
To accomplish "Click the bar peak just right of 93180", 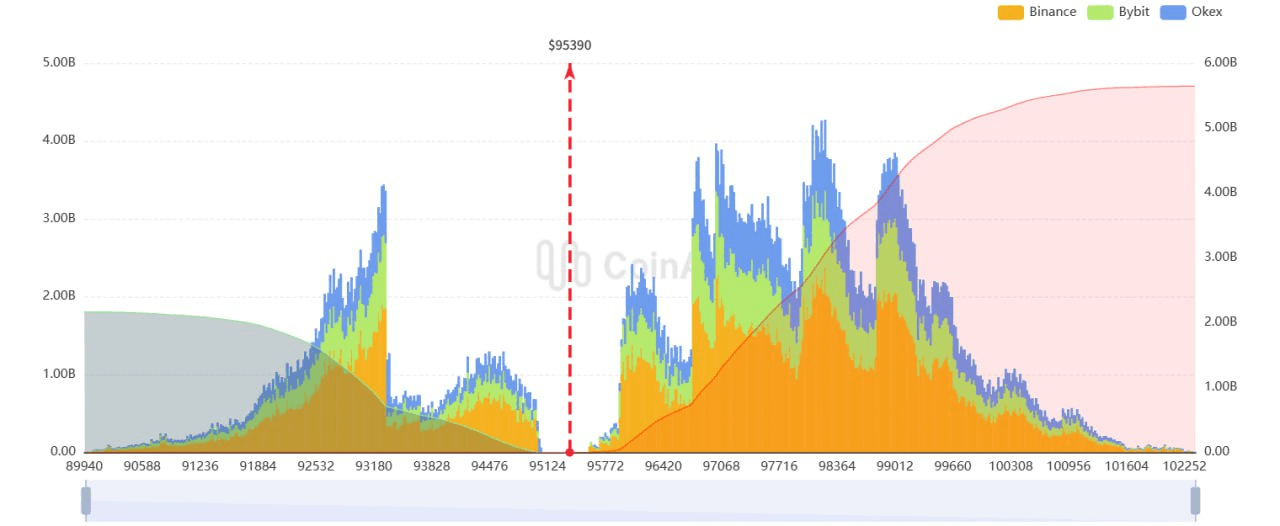I will tap(383, 189).
